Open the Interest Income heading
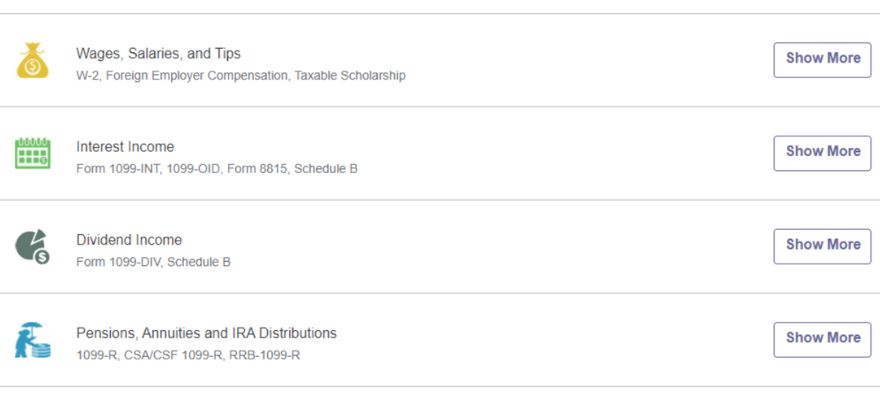880x400 pixels. 125,146
